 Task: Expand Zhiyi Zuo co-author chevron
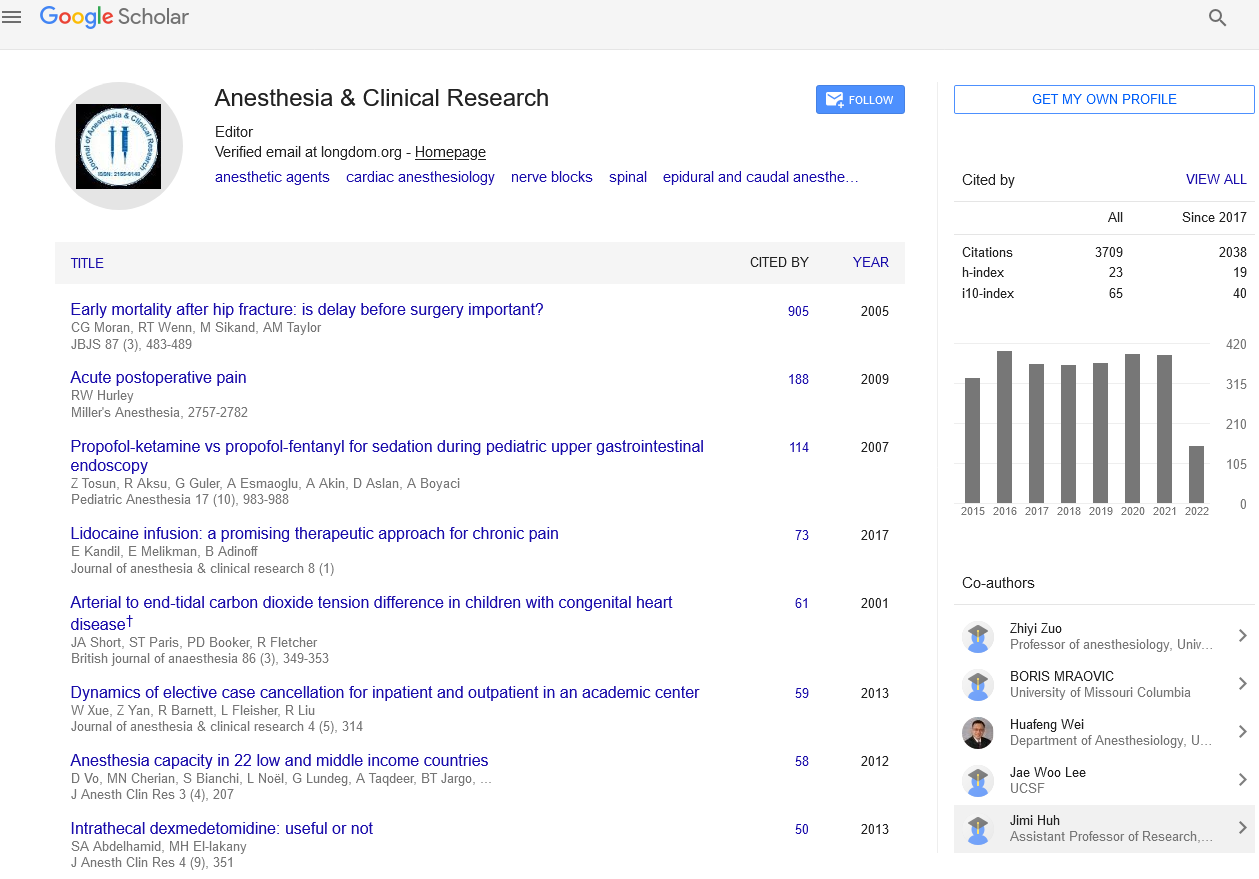(x=1242, y=636)
